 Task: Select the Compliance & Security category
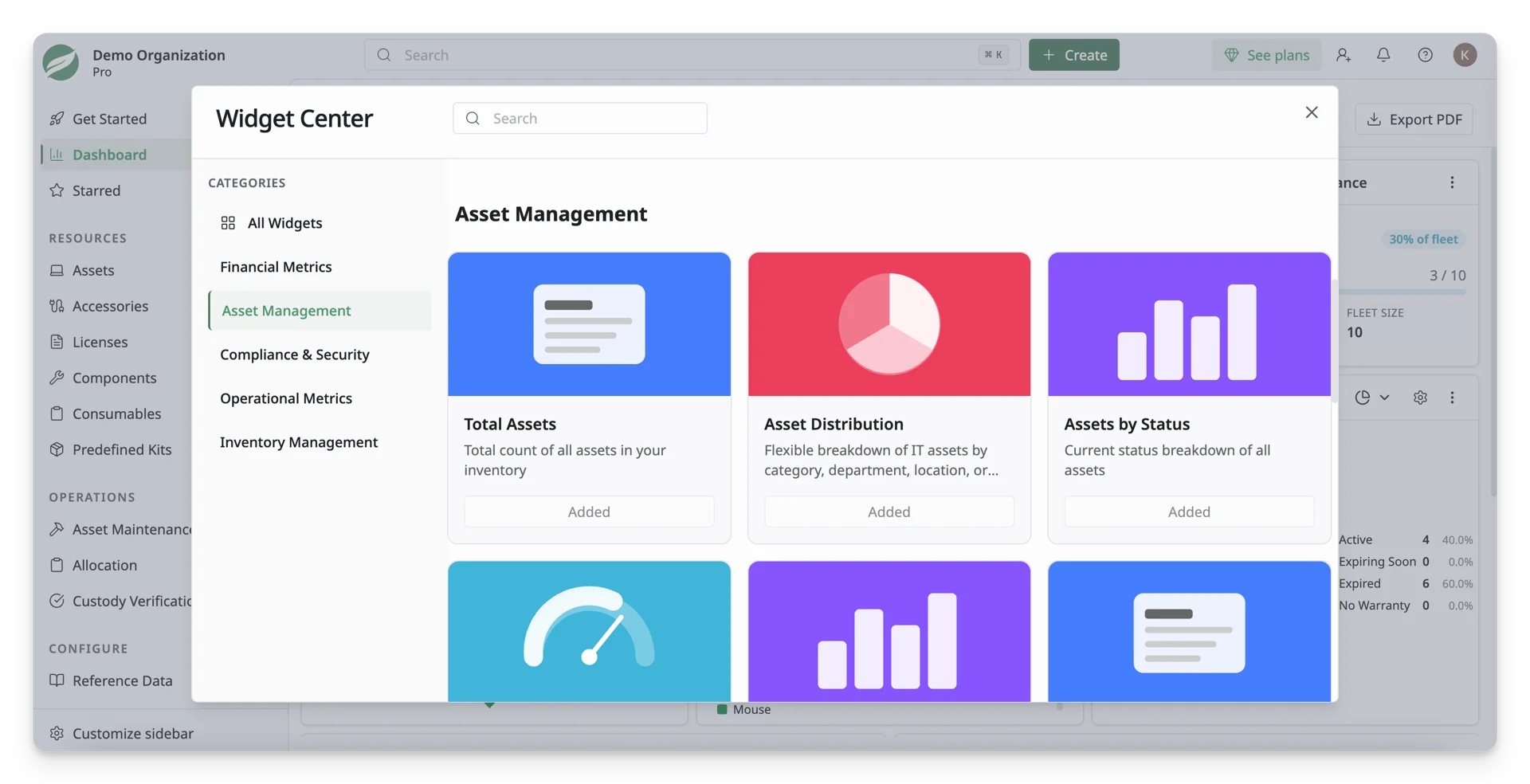(x=320, y=355)
